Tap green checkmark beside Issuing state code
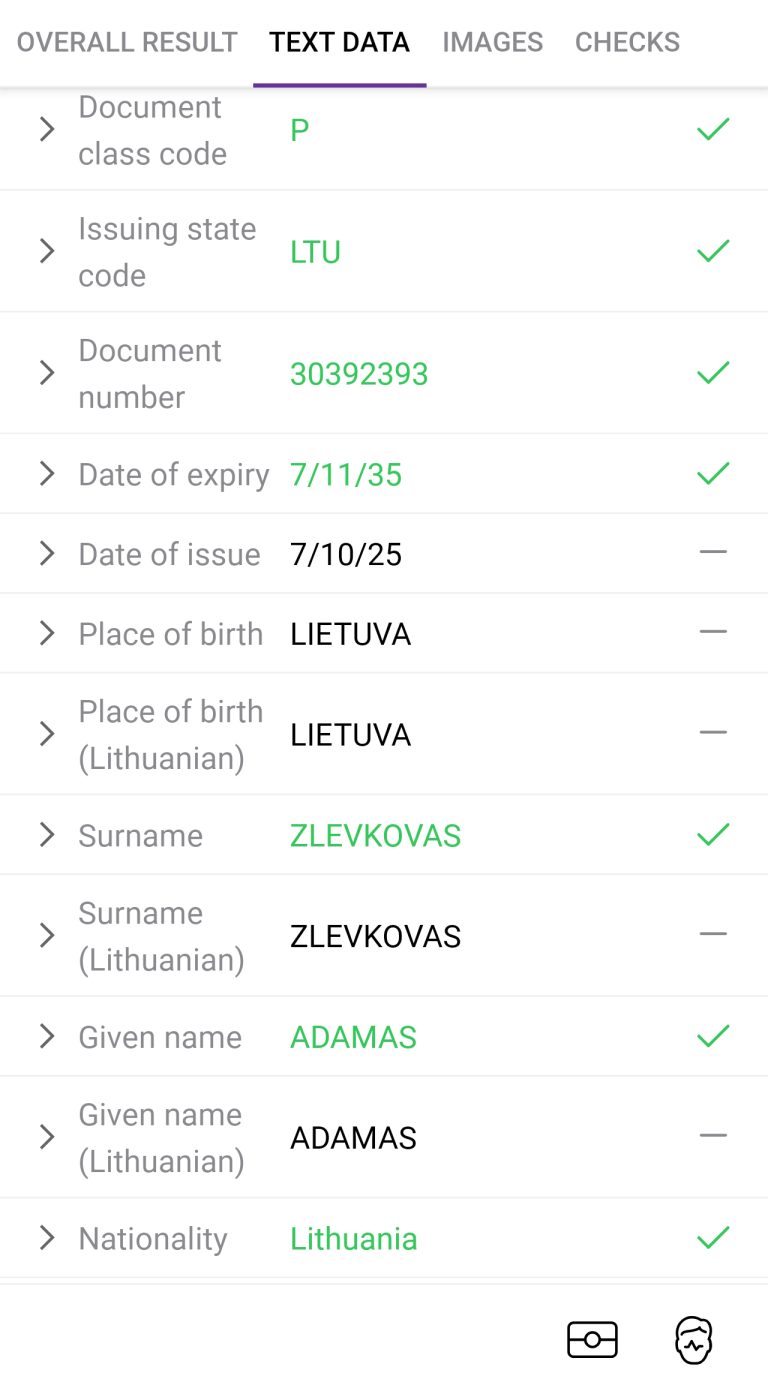This screenshot has height=1382, width=768. coord(713,251)
